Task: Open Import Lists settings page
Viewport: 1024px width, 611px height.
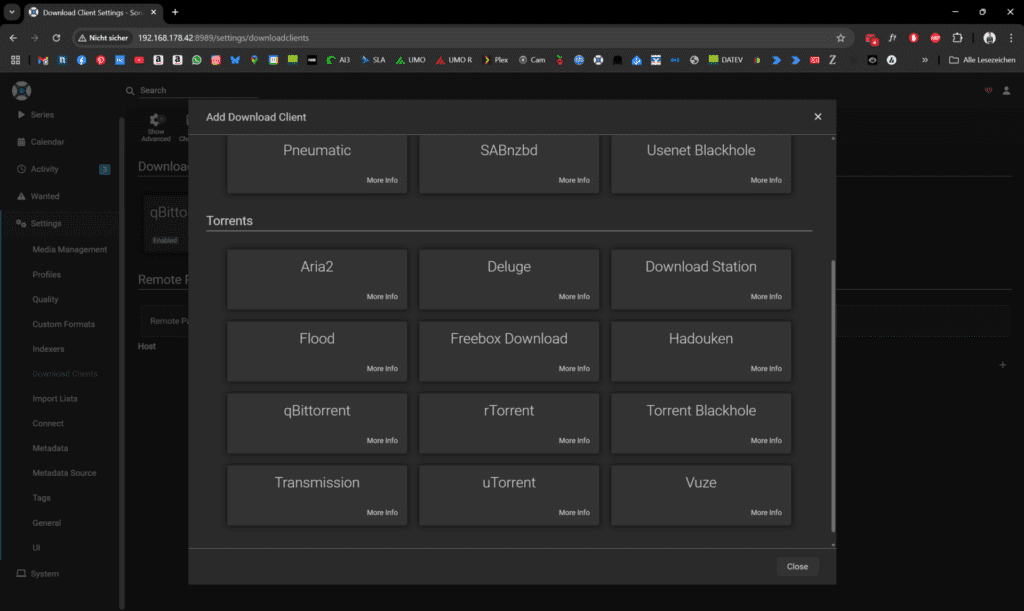Action: pyautogui.click(x=55, y=398)
